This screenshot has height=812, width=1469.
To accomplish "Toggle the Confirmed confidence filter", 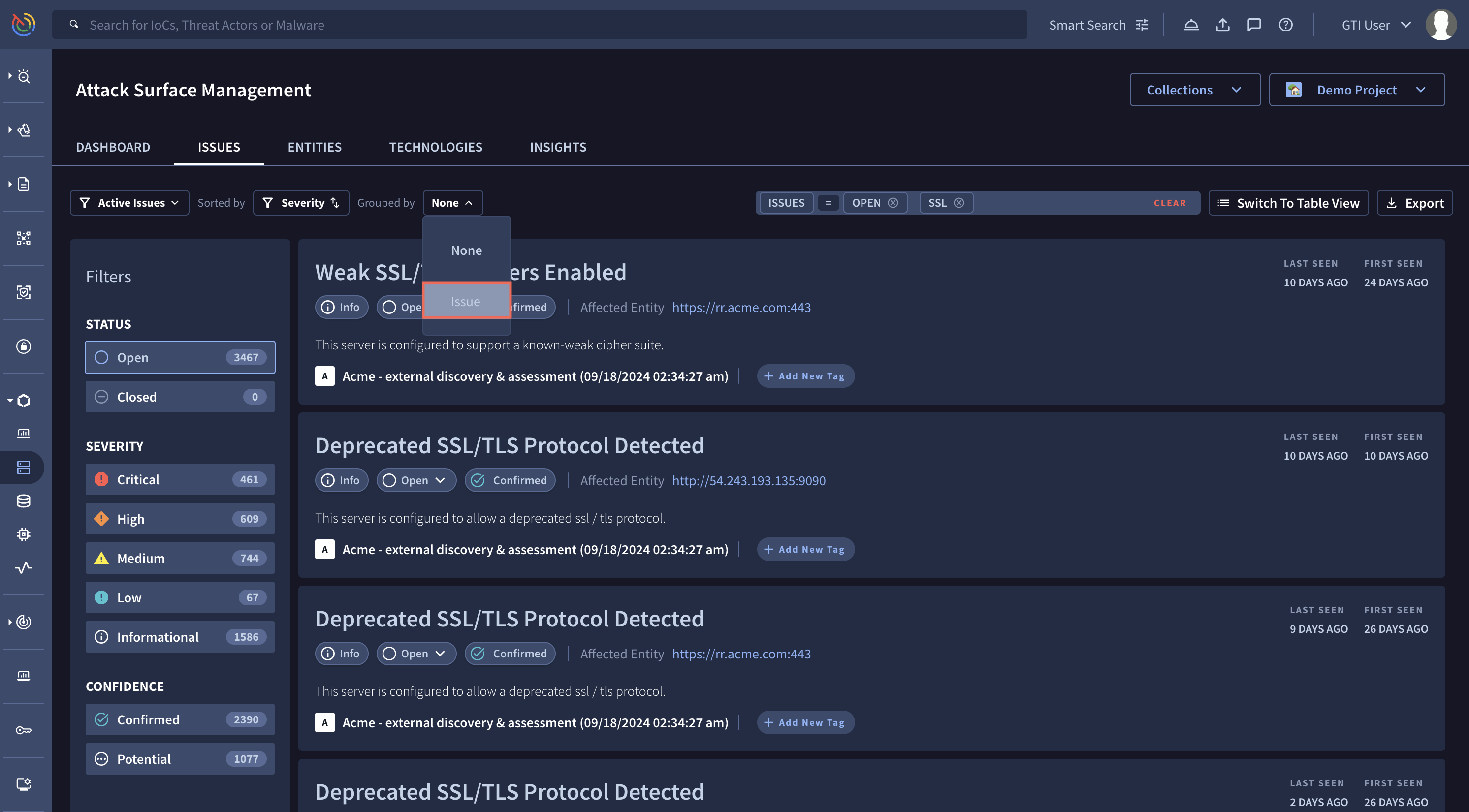I will [x=180, y=719].
